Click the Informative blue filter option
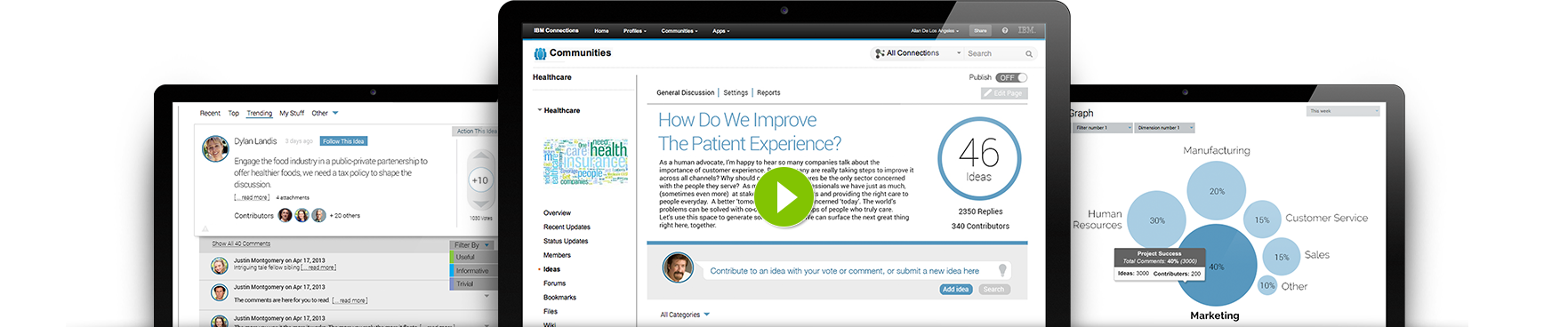Viewport: 1568px width, 327px height. tap(472, 270)
